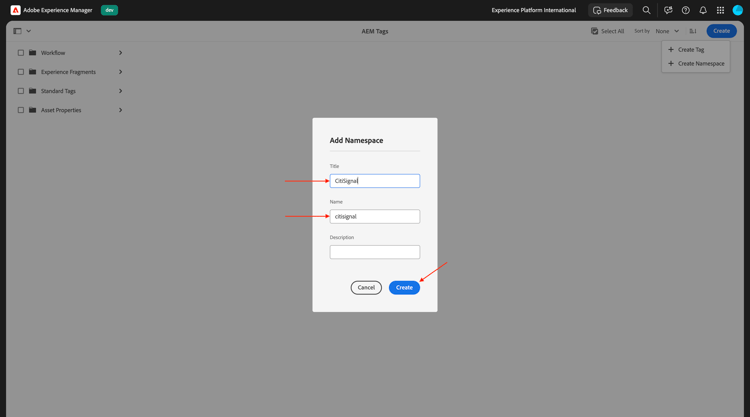This screenshot has height=417, width=750.
Task: Select the Asset Properties row label
Action: (61, 110)
